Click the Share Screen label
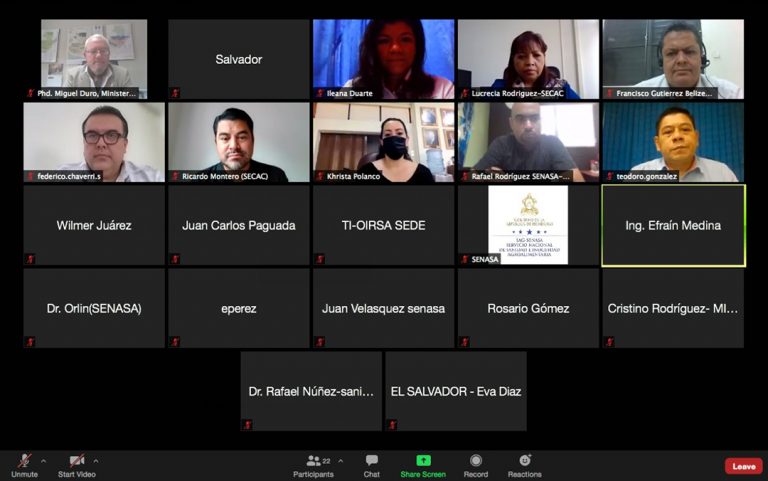The width and height of the screenshot is (768, 481). [x=423, y=474]
